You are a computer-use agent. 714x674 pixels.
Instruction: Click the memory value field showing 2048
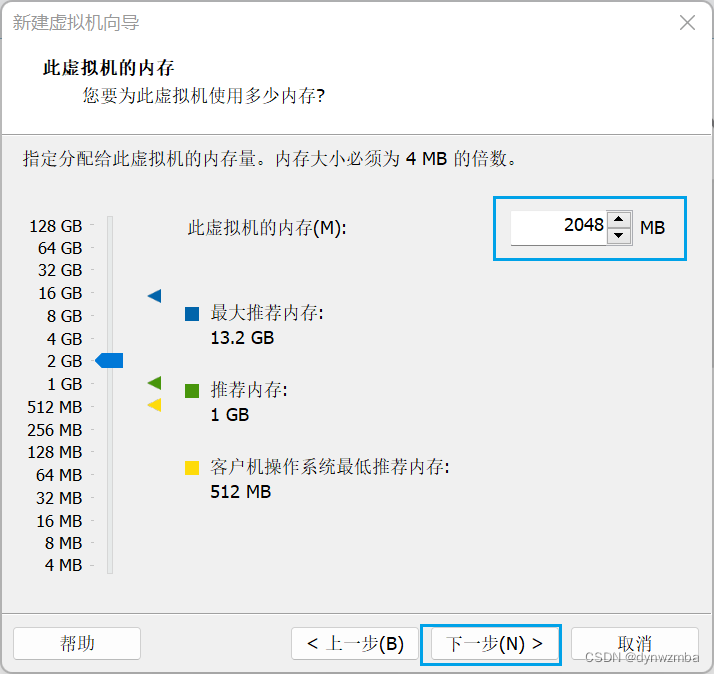click(x=559, y=227)
